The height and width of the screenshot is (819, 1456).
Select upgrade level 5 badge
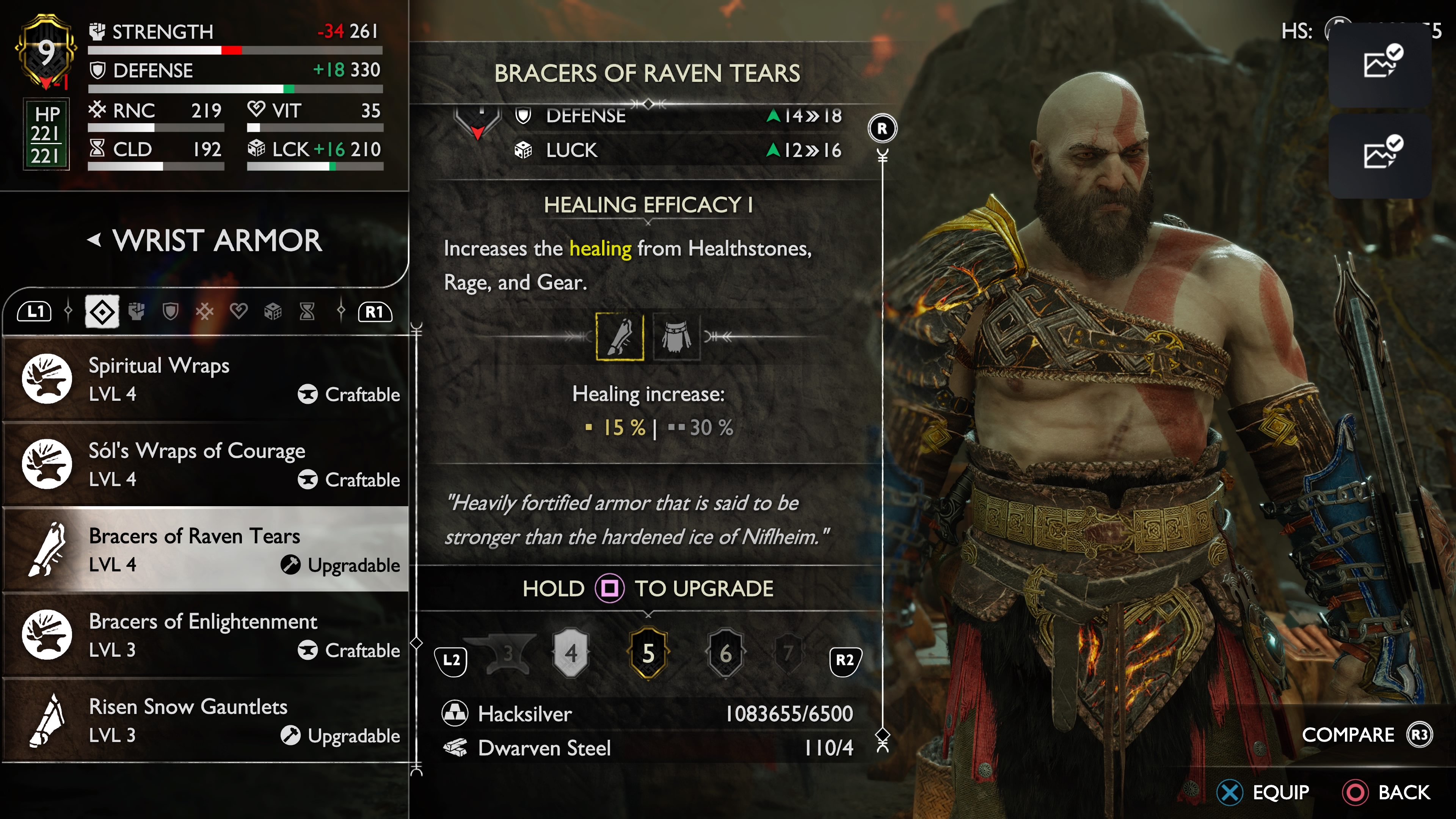(x=648, y=653)
